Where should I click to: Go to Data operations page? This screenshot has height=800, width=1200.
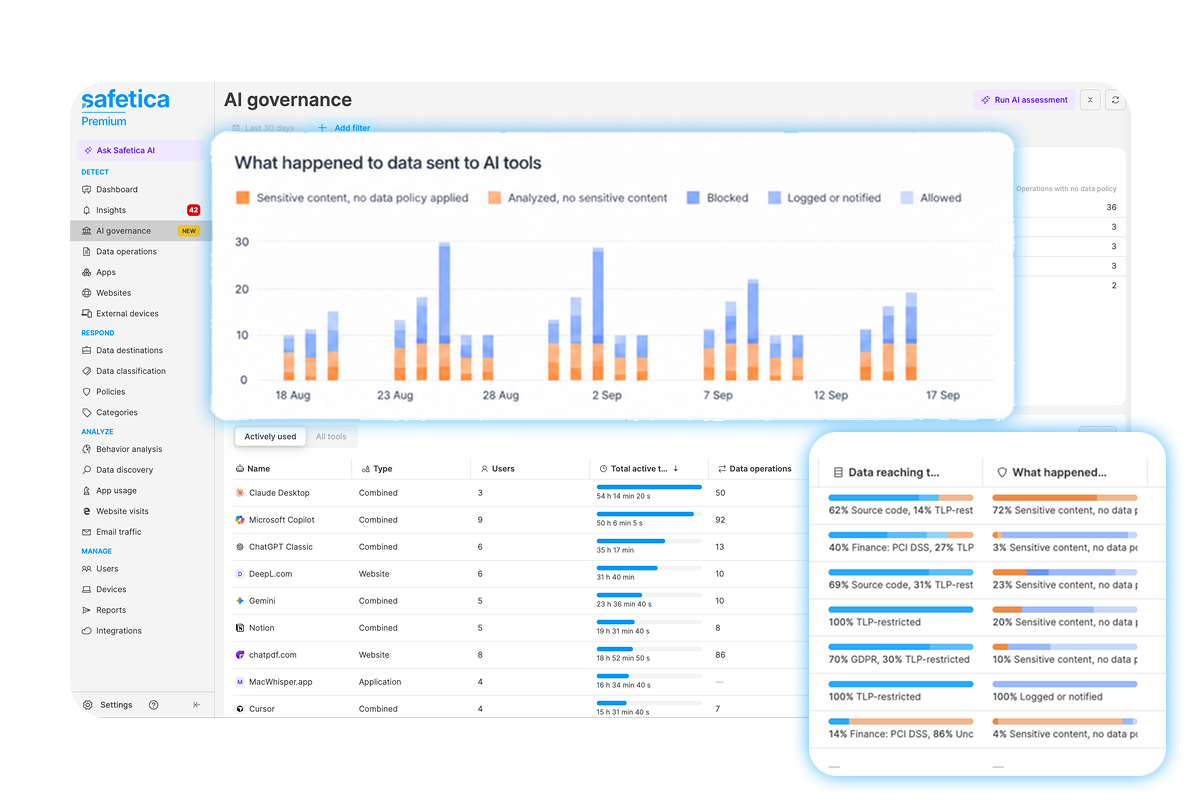coord(126,252)
